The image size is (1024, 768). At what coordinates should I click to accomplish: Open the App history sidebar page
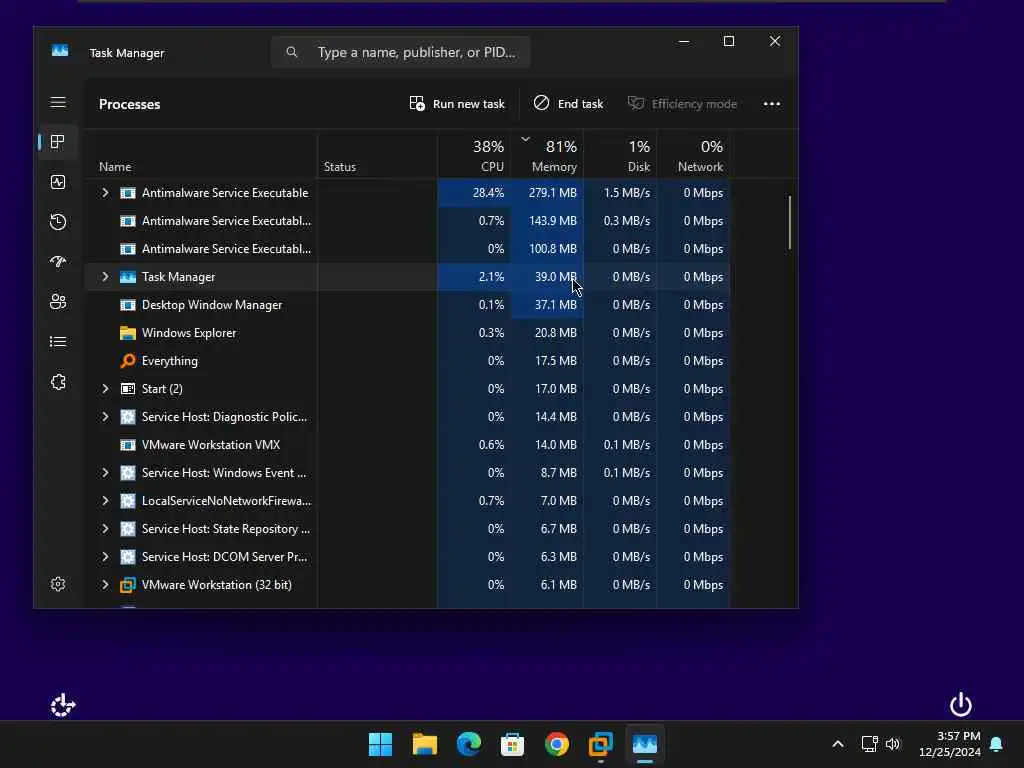[x=58, y=222]
